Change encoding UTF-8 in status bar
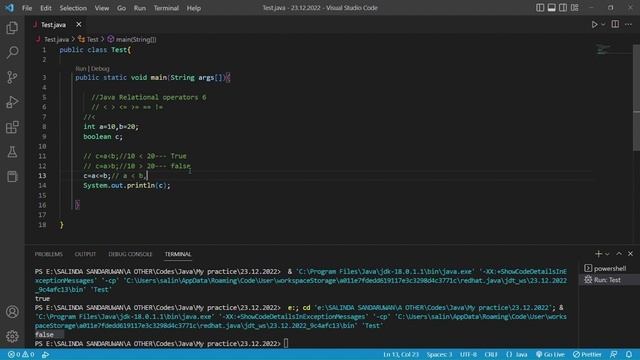The width and height of the screenshot is (640, 360). pos(468,354)
